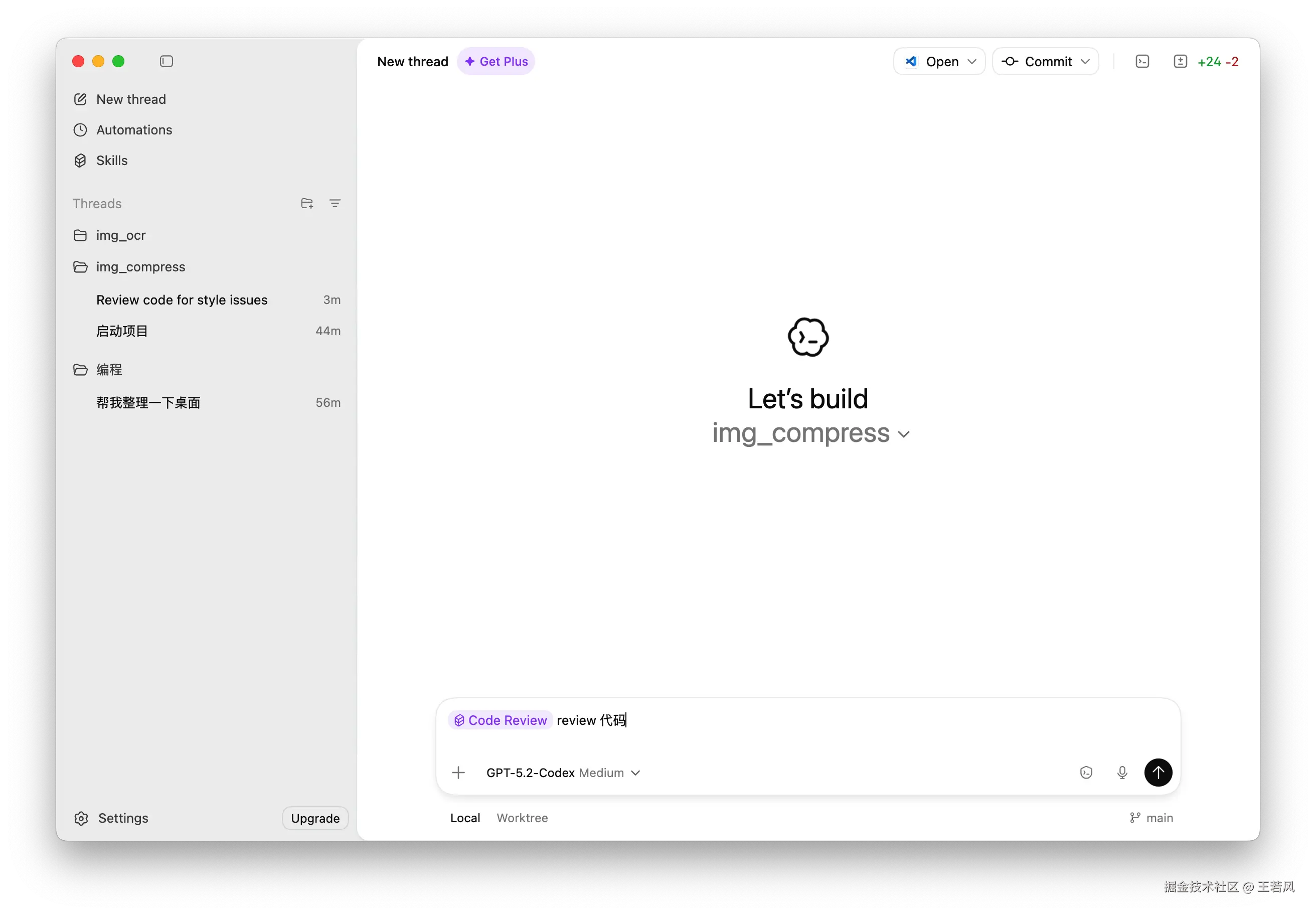
Task: Click the add new folder icon
Action: (x=306, y=204)
